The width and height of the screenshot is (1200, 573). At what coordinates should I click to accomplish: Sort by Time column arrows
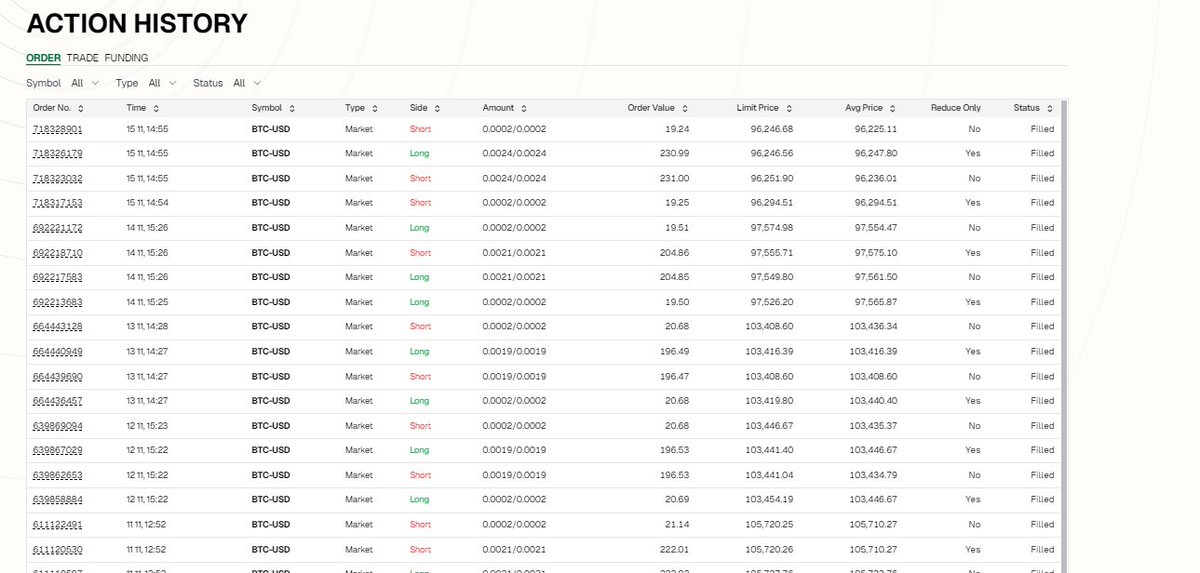pyautogui.click(x=156, y=108)
